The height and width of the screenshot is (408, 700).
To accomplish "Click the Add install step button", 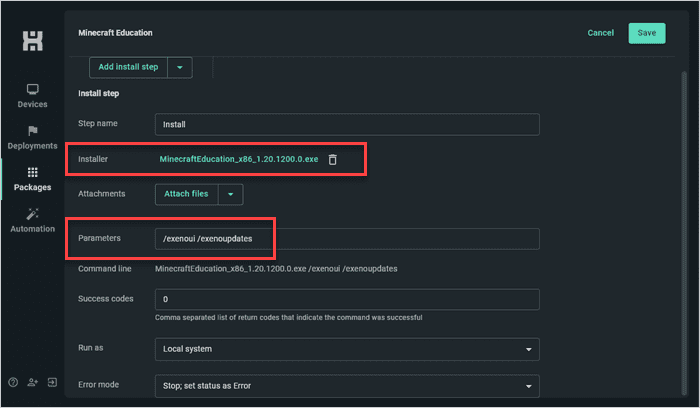I will coord(129,67).
